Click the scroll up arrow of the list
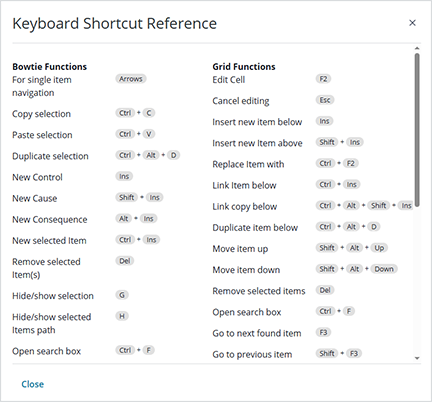This screenshot has width=432, height=402. (x=417, y=49)
